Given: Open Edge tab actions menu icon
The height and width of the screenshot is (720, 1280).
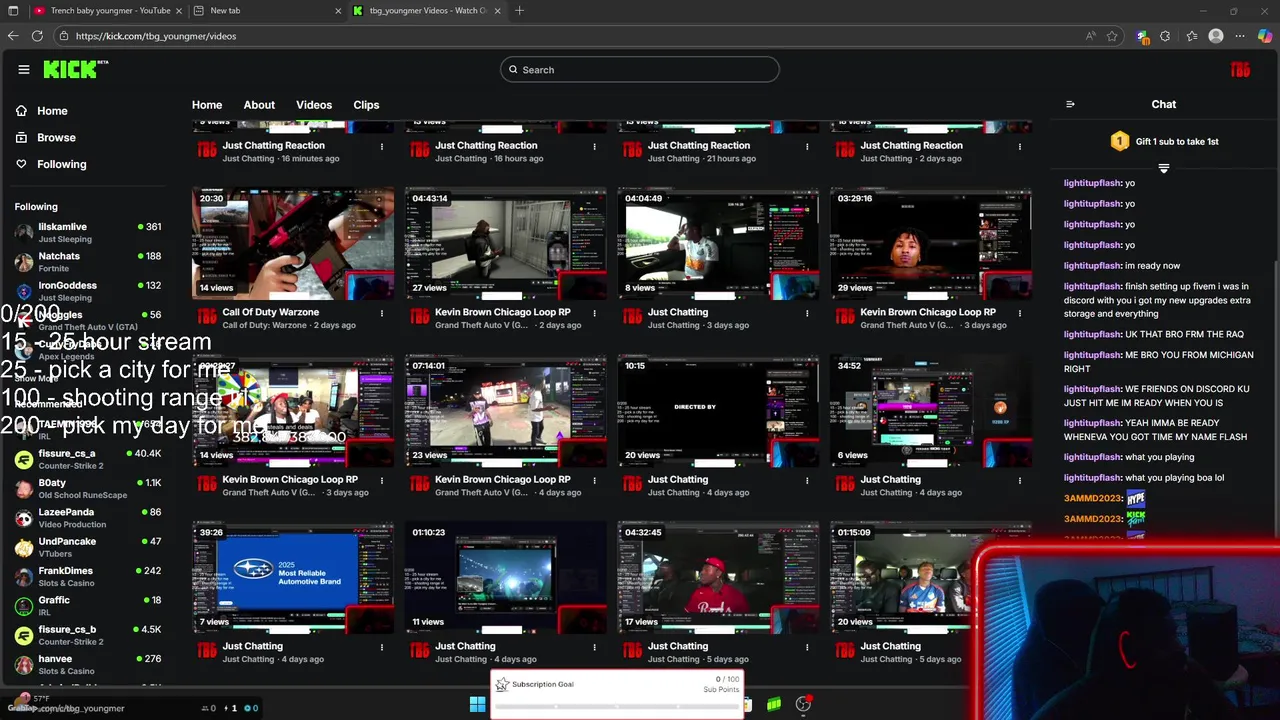Looking at the screenshot, I should [13, 10].
